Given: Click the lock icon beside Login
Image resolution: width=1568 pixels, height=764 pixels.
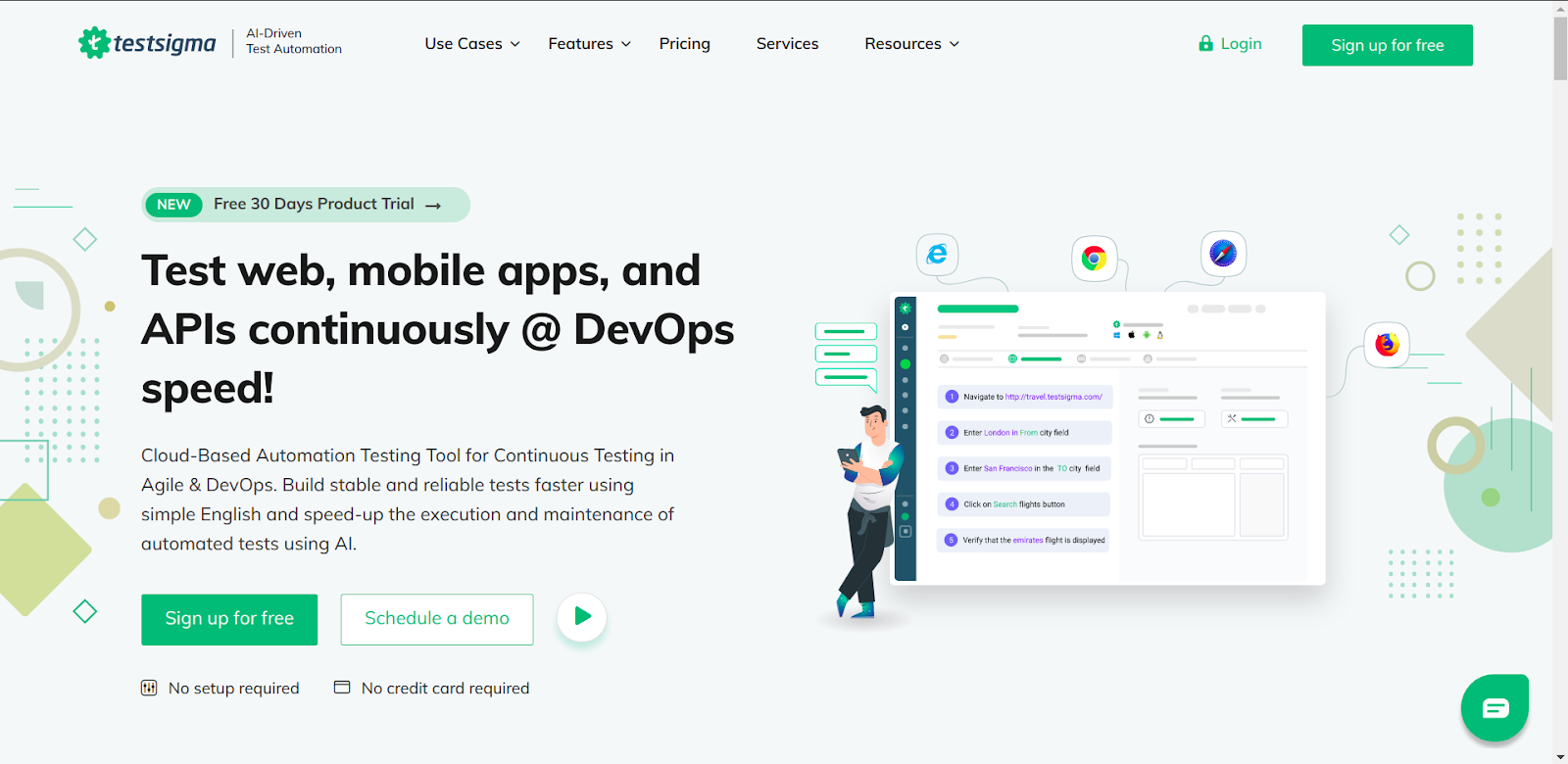Looking at the screenshot, I should (1205, 43).
